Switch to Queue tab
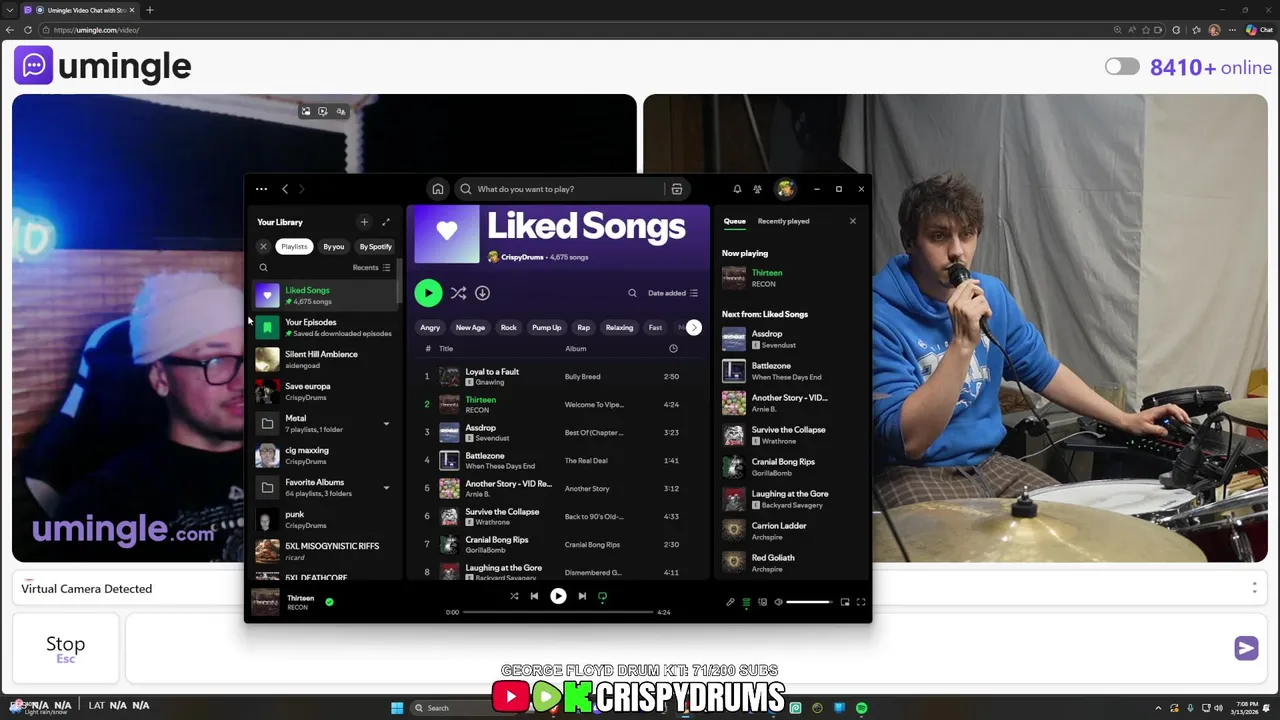This screenshot has height=720, width=1280. (x=735, y=221)
